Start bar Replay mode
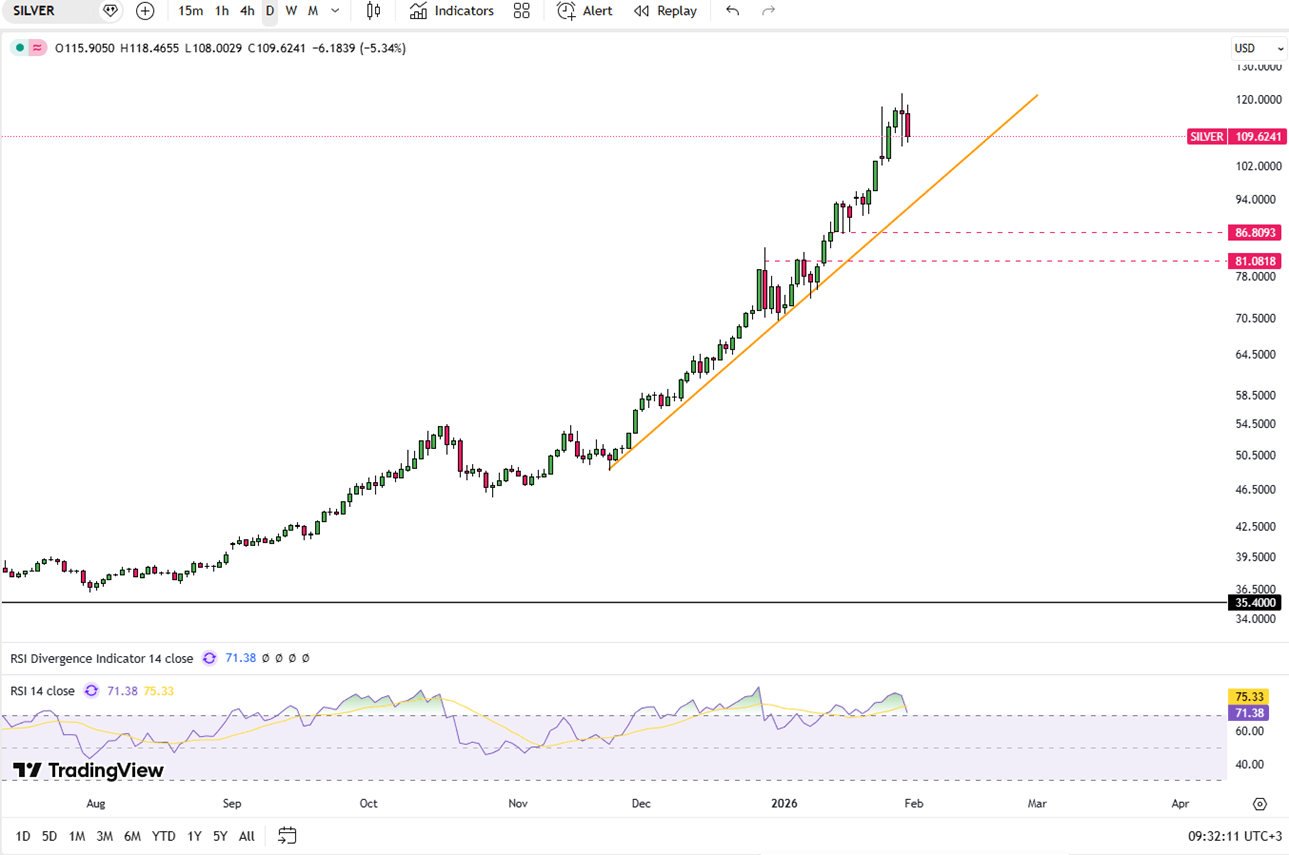This screenshot has height=855, width=1289. coord(665,11)
